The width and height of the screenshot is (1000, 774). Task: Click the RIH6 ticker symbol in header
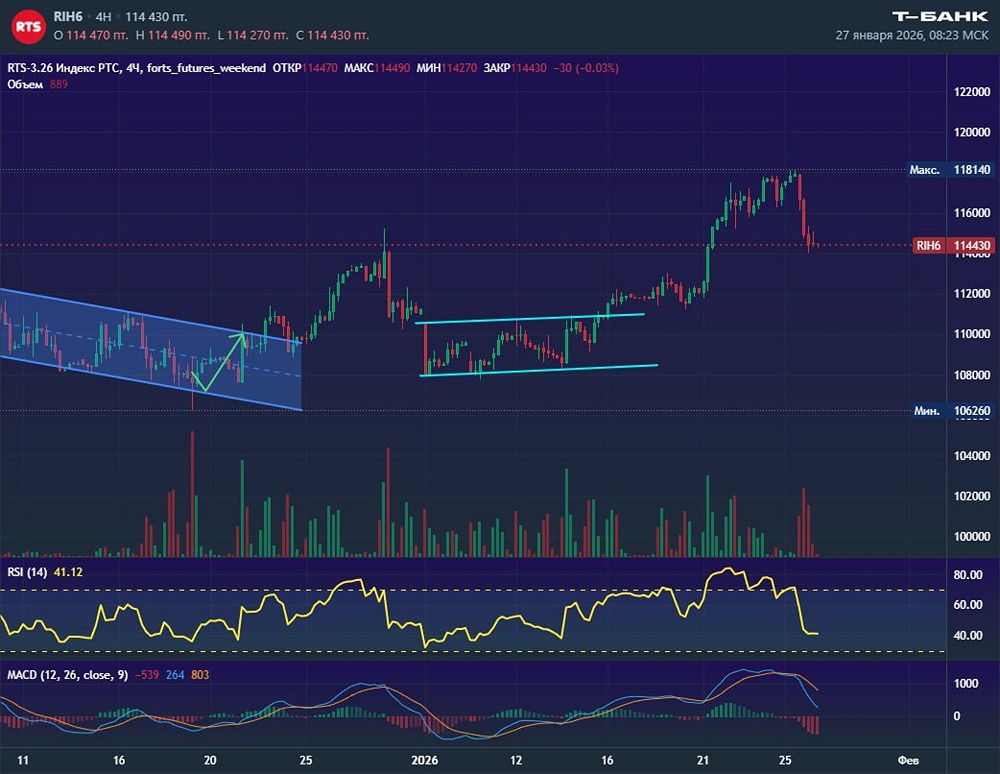68,17
